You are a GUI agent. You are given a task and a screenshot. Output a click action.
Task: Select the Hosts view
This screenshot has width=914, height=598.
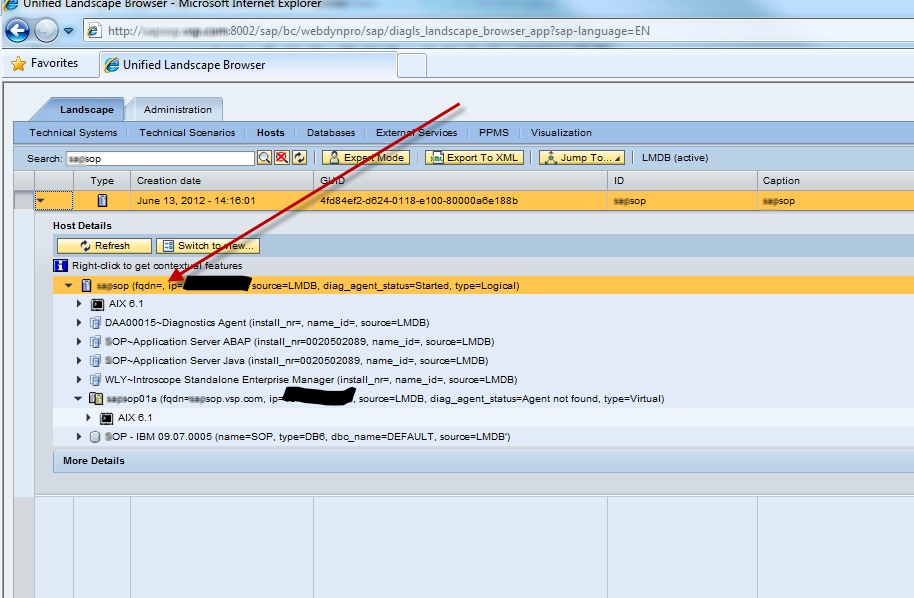point(271,133)
